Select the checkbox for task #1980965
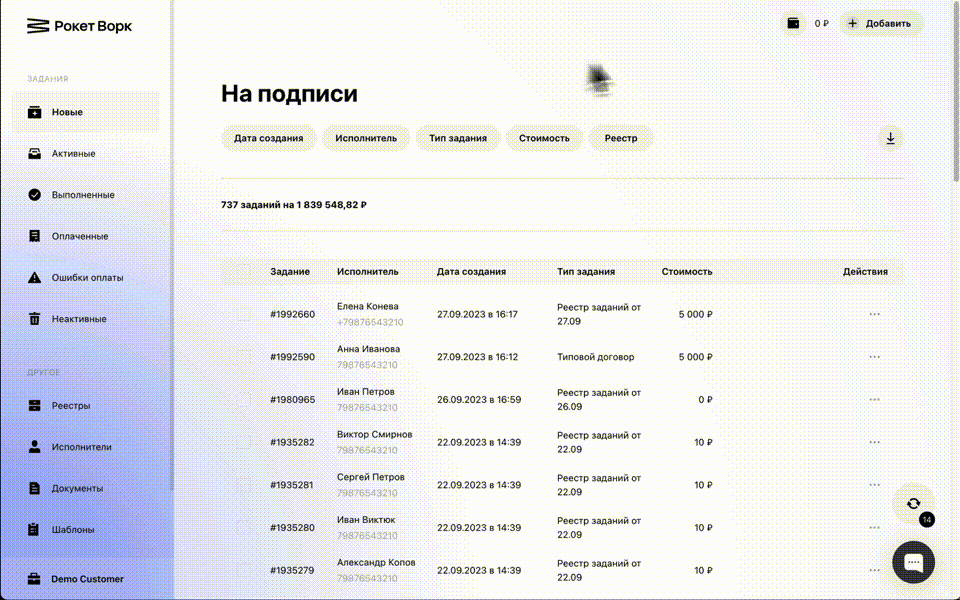 click(x=244, y=399)
